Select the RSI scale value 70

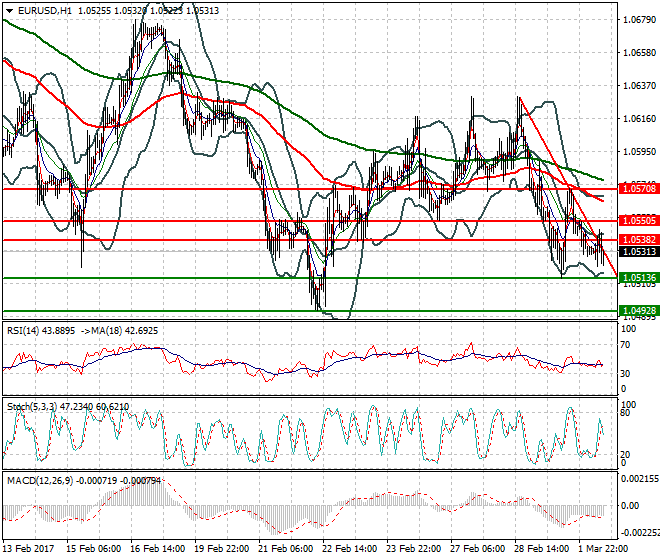pos(626,345)
